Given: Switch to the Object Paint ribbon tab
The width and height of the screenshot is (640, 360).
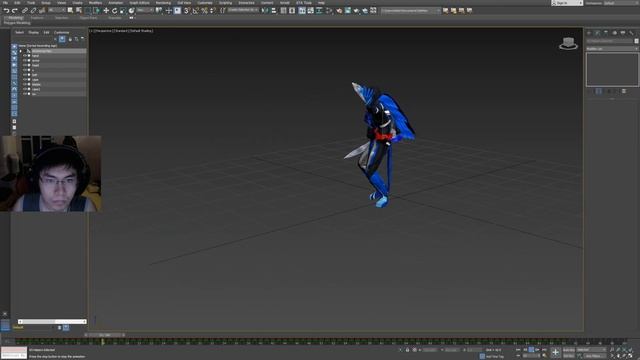Looking at the screenshot, I should click(89, 18).
